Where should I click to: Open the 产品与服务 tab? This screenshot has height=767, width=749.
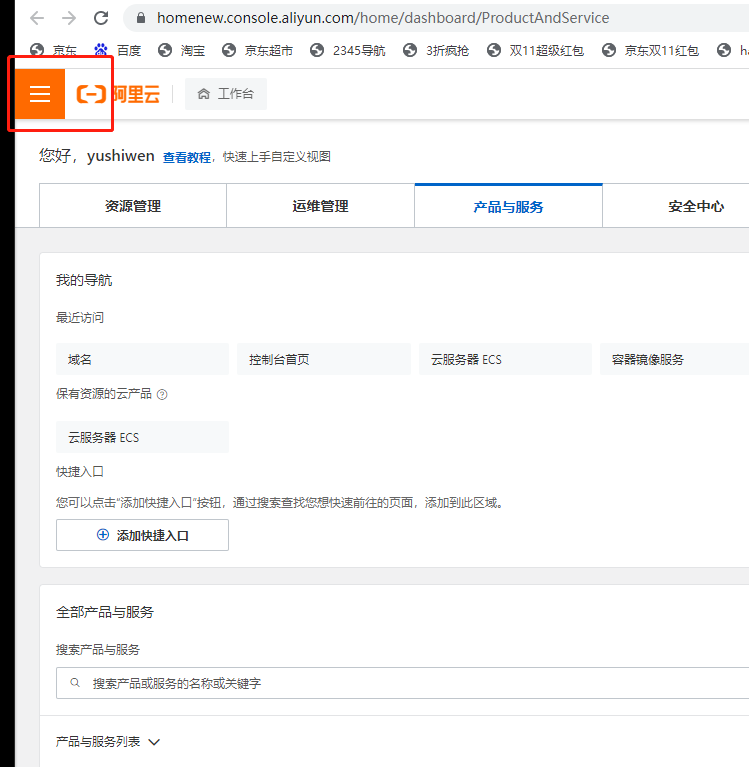508,207
